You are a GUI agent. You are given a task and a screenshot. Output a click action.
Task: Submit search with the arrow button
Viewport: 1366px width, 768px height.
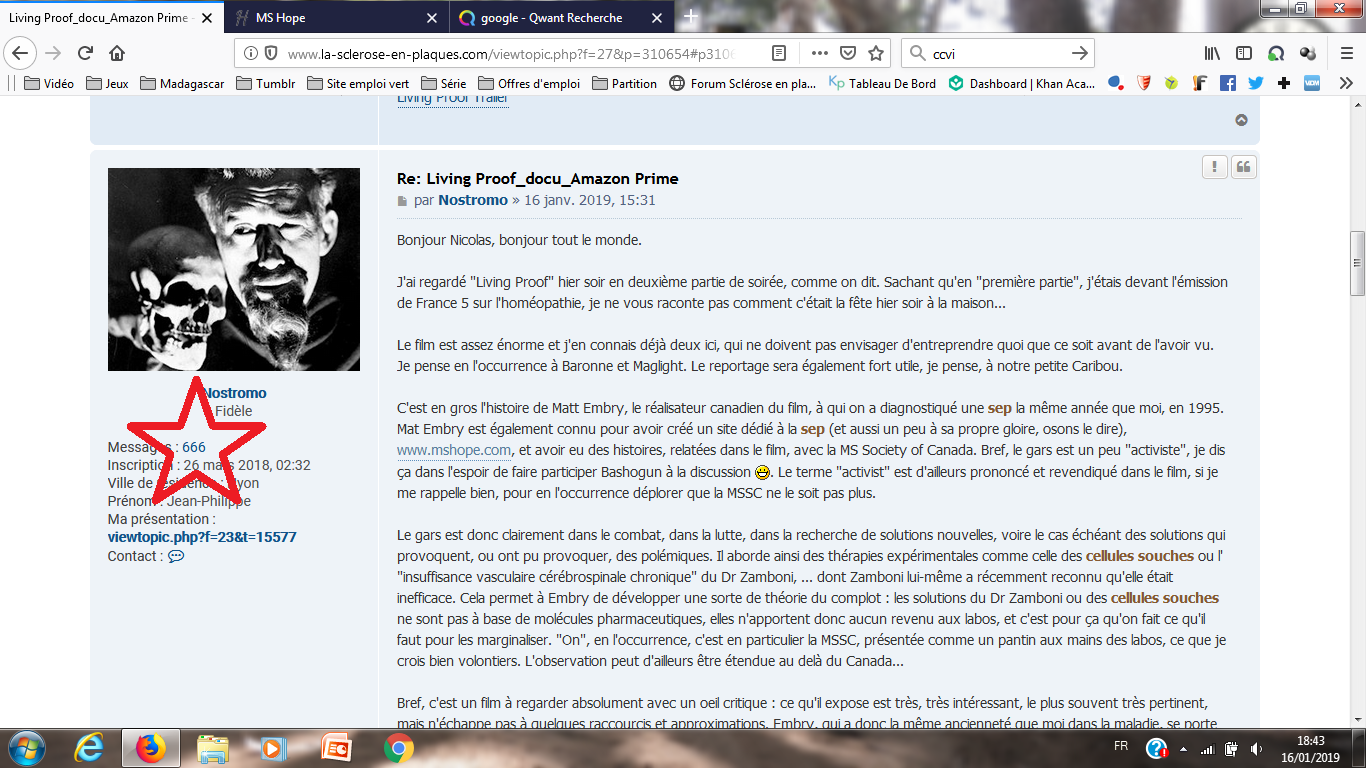point(1079,53)
